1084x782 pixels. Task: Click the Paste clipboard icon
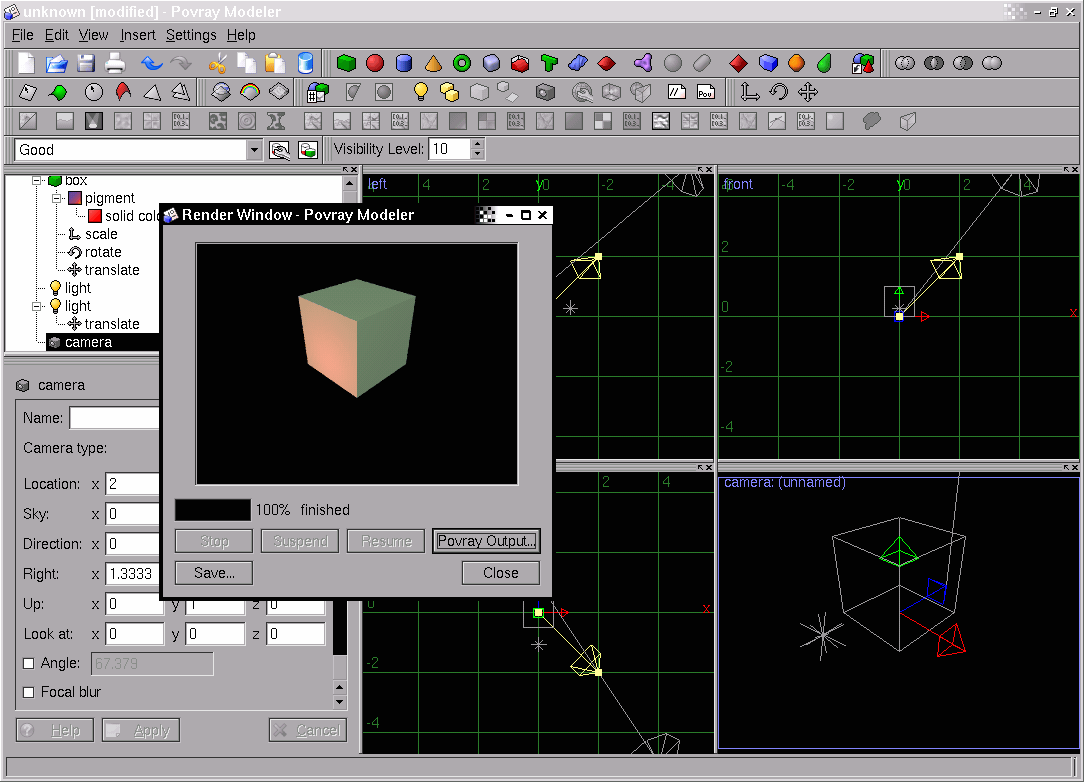(275, 64)
